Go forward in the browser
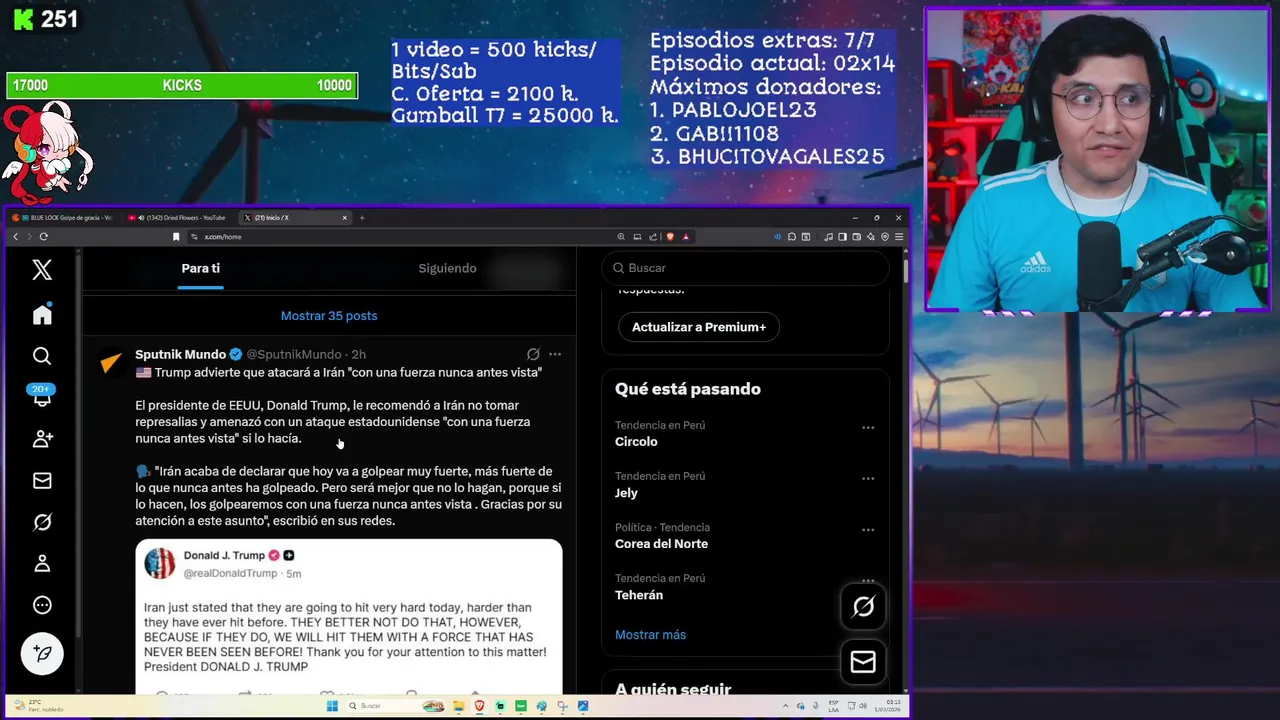 click(29, 237)
